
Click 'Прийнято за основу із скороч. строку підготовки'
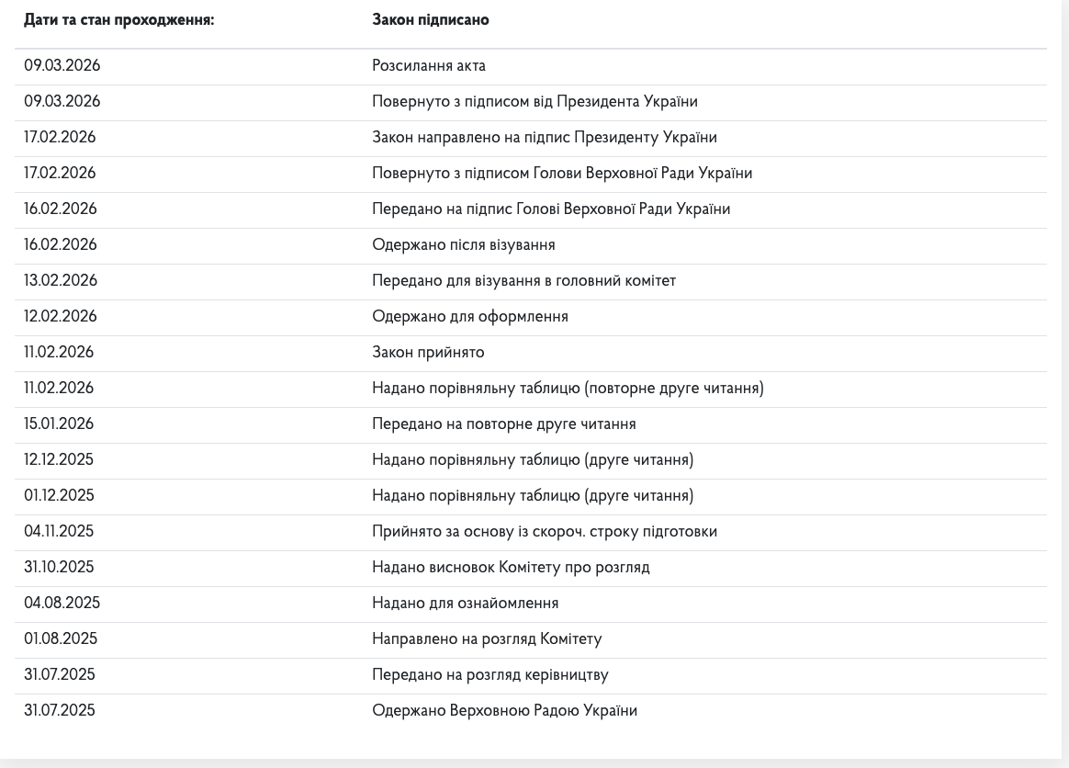544,532
